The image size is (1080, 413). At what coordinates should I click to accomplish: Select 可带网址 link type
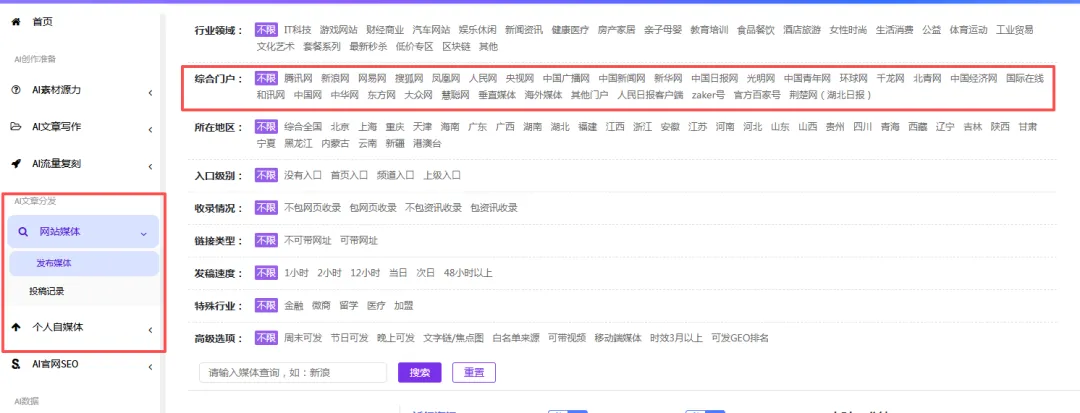click(359, 240)
